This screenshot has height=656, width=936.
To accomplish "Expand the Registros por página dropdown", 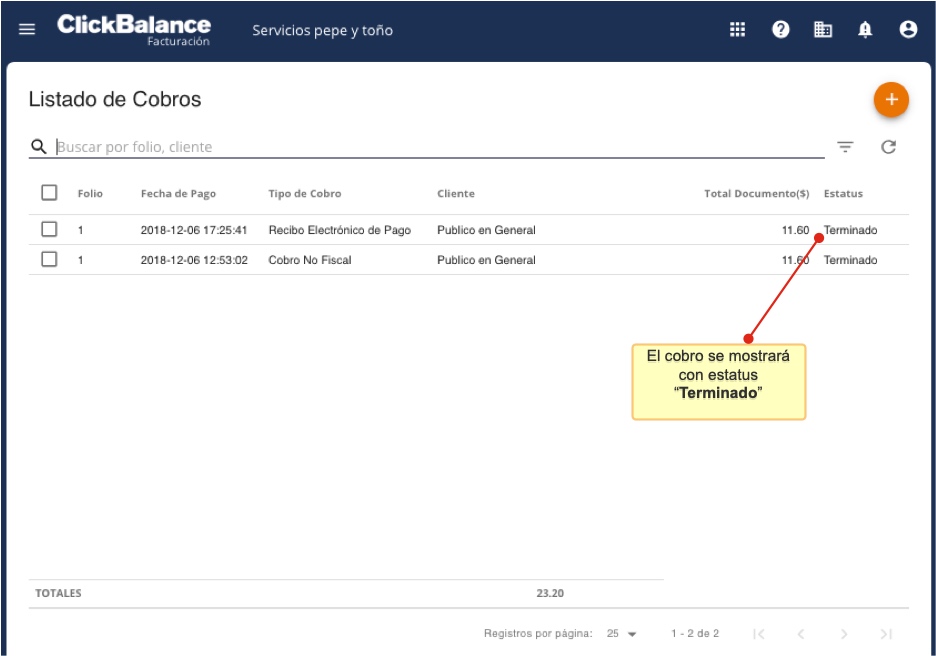I will click(x=621, y=634).
